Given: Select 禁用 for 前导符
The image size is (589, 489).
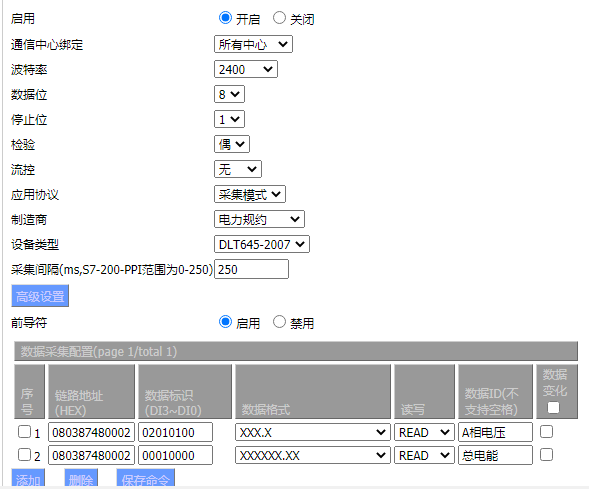Looking at the screenshot, I should point(279,322).
